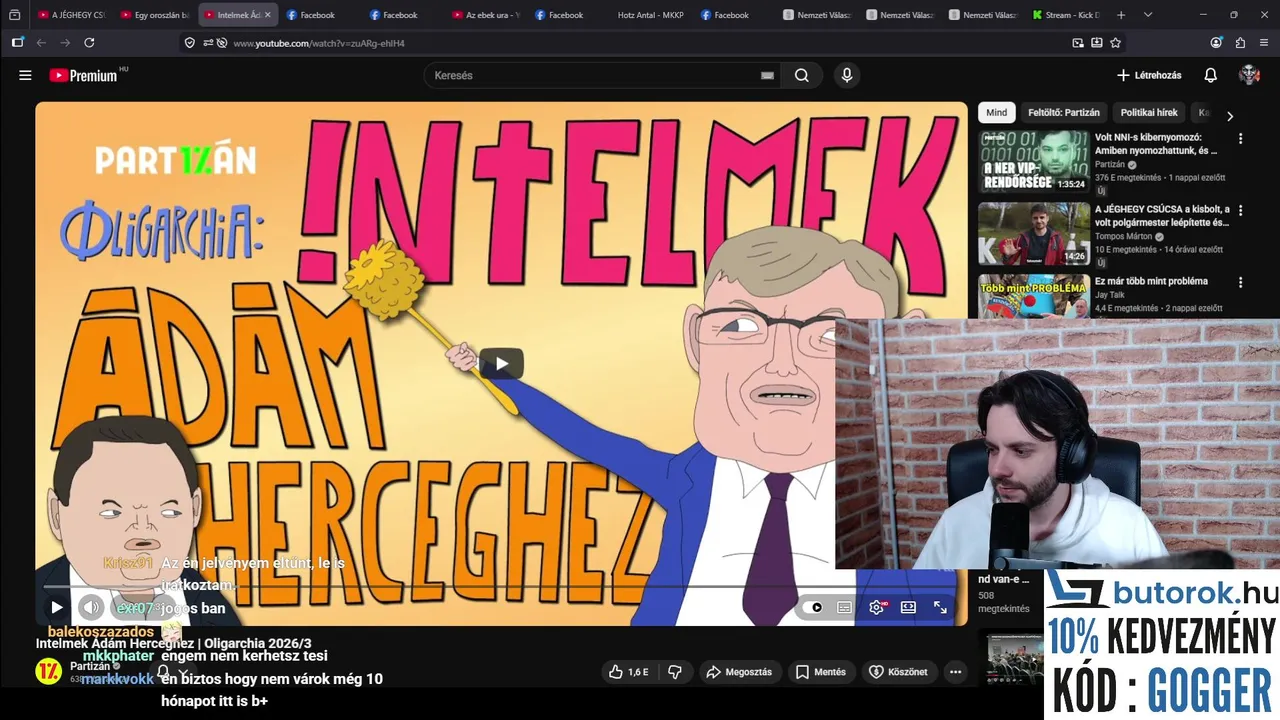
Task: Open options for Volt NNI-s kibernyomozó video
Action: coord(1240,139)
